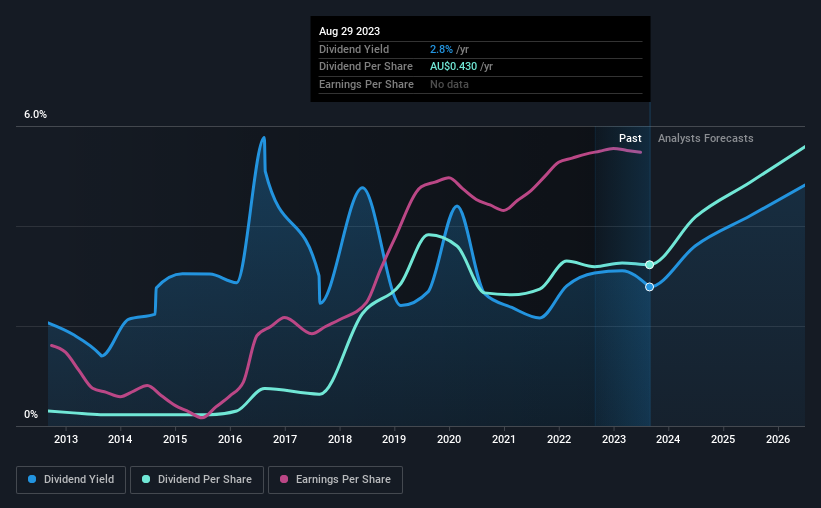Click the 2016 x-axis label
This screenshot has width=821, height=508.
tap(230, 439)
